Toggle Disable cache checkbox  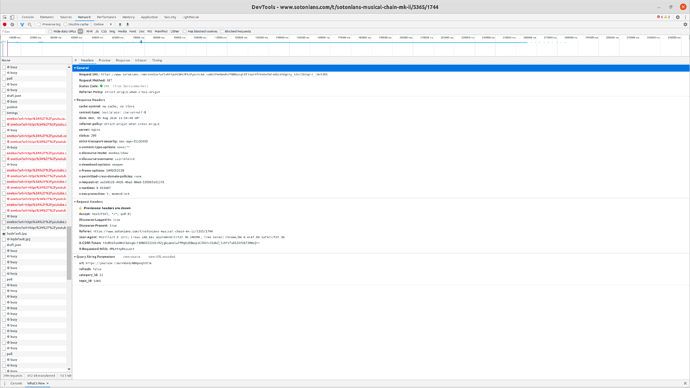tap(65, 25)
